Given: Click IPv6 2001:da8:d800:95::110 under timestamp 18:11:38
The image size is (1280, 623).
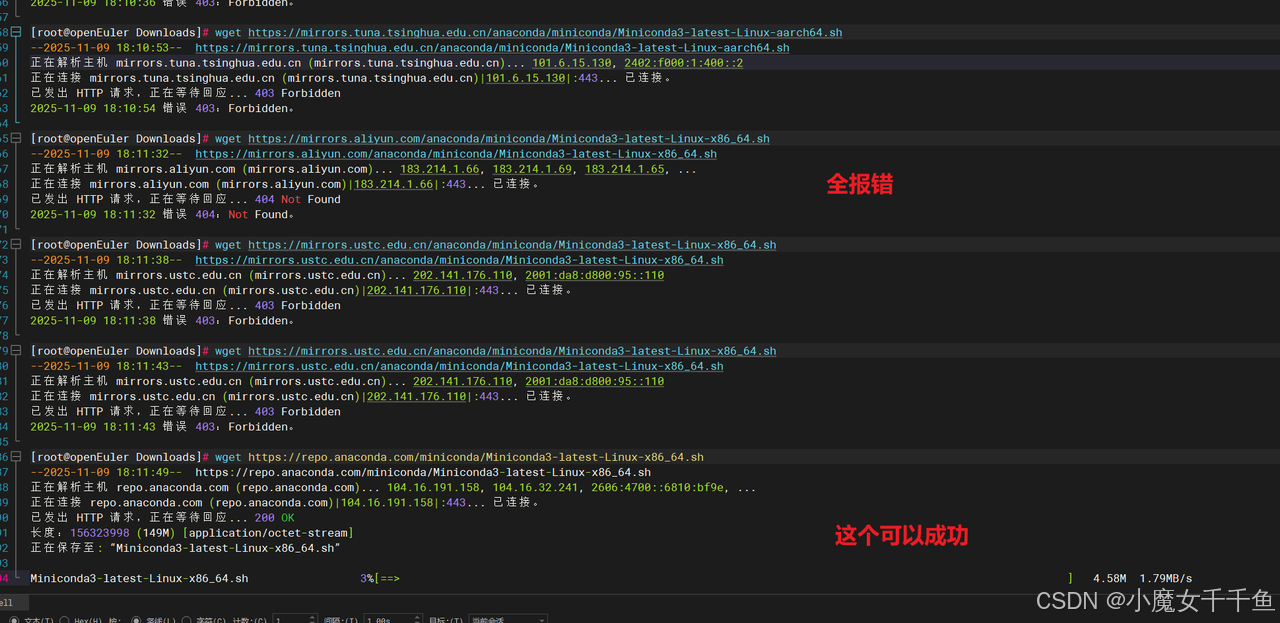Looking at the screenshot, I should pos(594,275).
